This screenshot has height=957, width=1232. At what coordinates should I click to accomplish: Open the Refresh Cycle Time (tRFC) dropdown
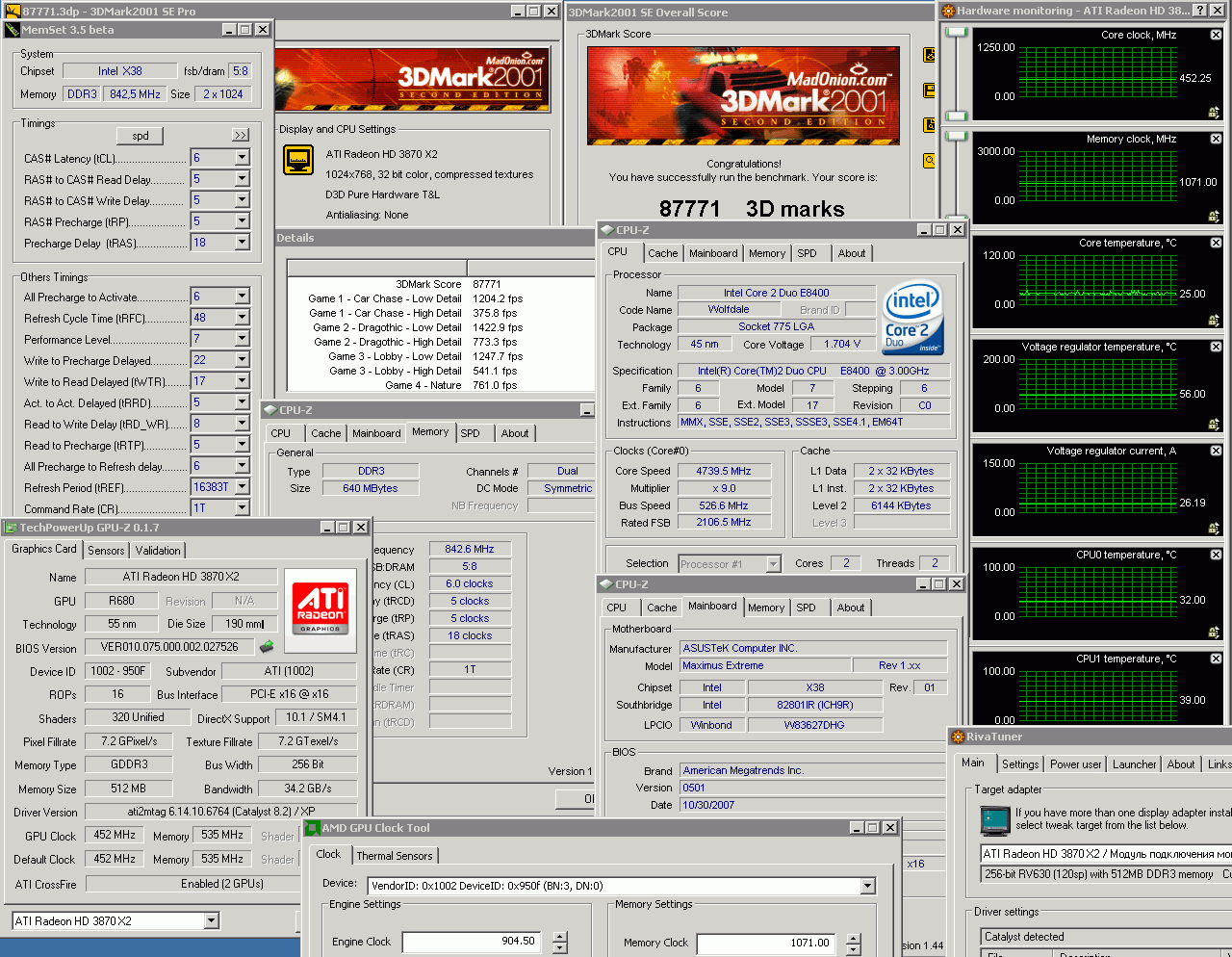coord(242,318)
